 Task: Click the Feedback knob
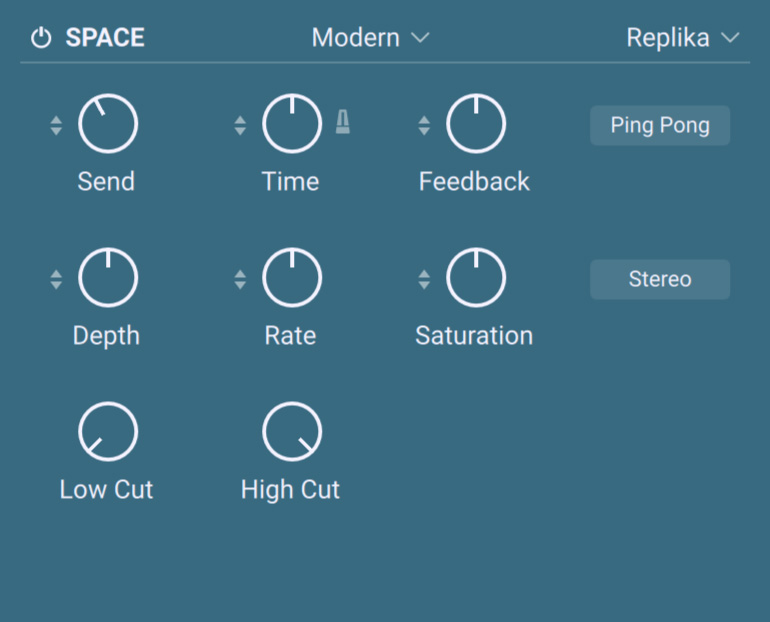(x=476, y=124)
